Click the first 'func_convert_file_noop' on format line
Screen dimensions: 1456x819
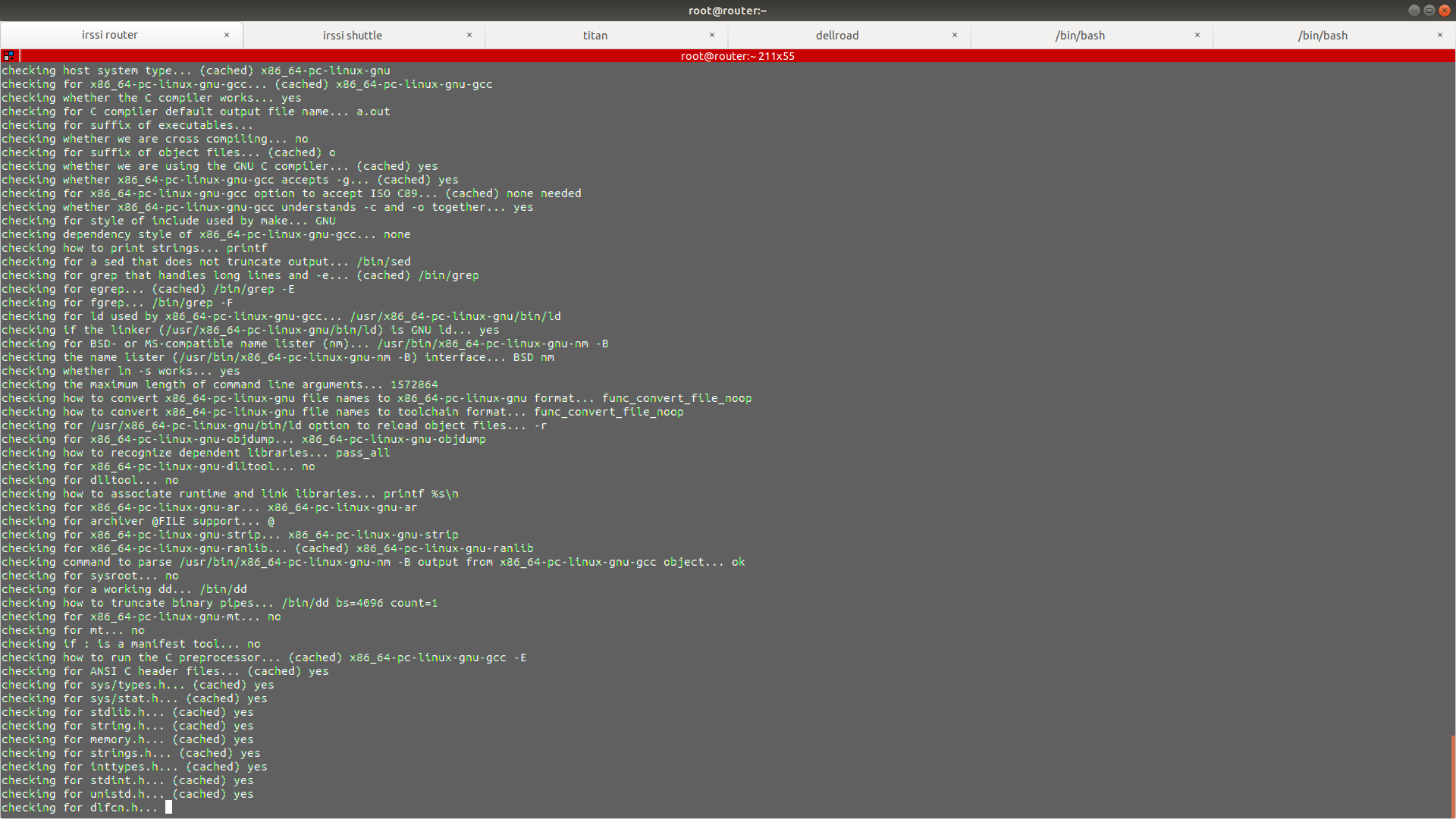coord(677,398)
